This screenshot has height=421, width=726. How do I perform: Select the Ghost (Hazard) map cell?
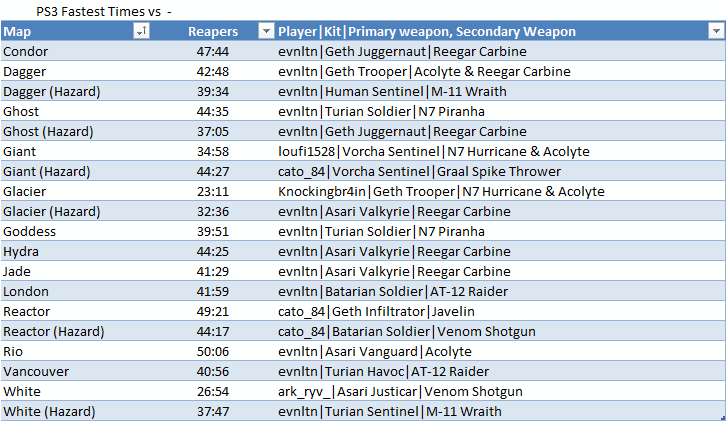tap(76, 131)
